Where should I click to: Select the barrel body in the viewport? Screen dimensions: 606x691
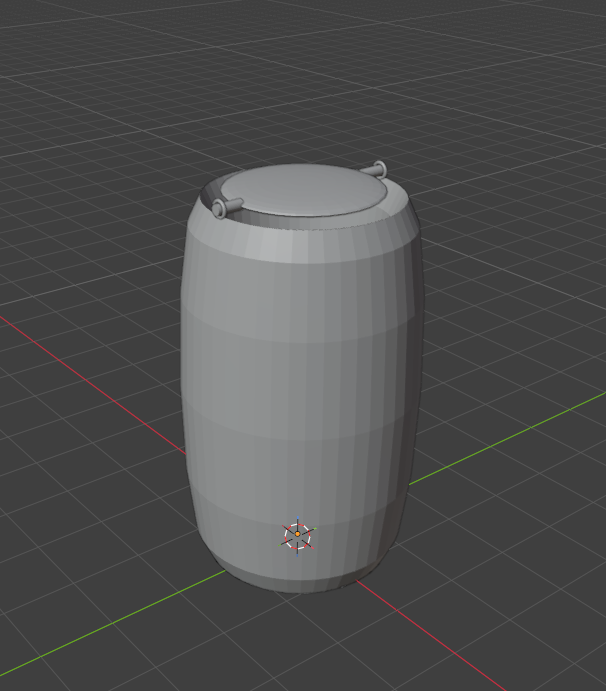[x=302, y=379]
